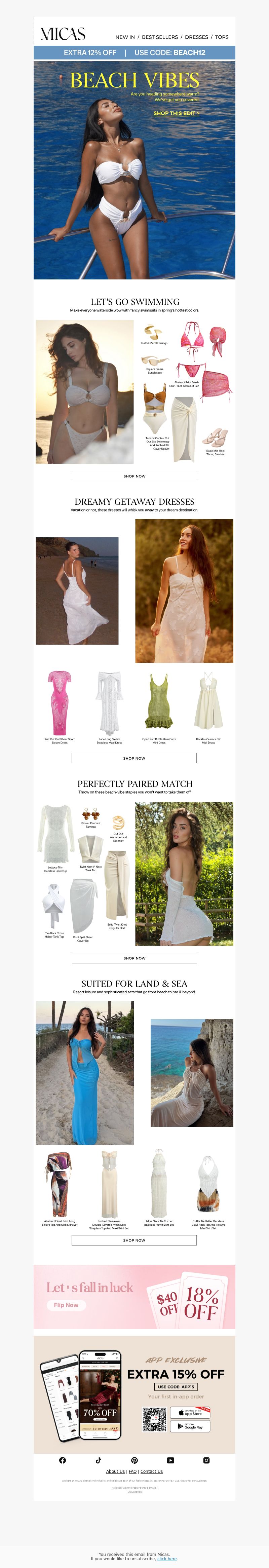Screen dimensions: 269x1568
Task: Go to TOPS in the header
Action: [222, 37]
